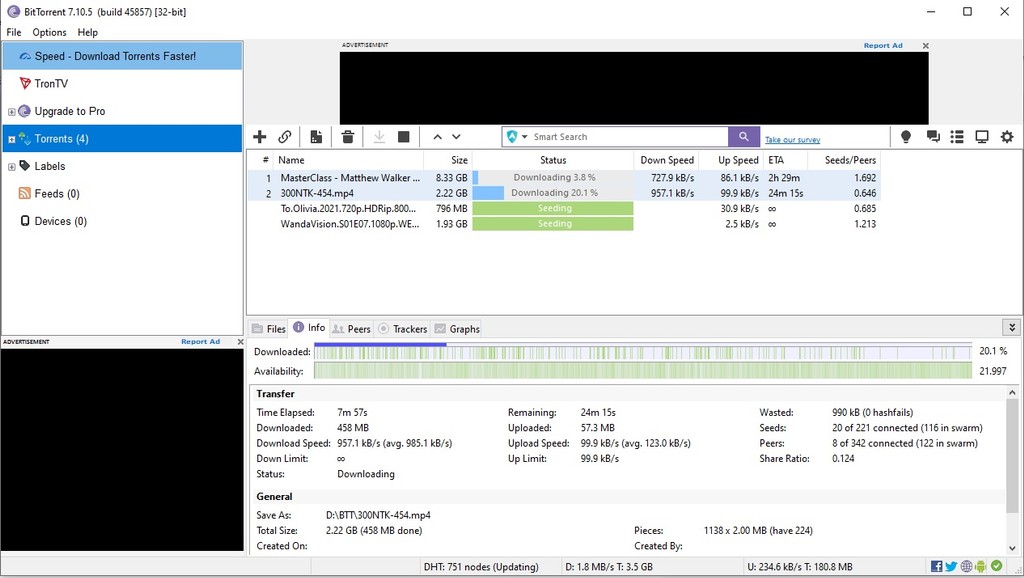Expand the Labels tree node
The image size is (1024, 578).
tap(11, 167)
